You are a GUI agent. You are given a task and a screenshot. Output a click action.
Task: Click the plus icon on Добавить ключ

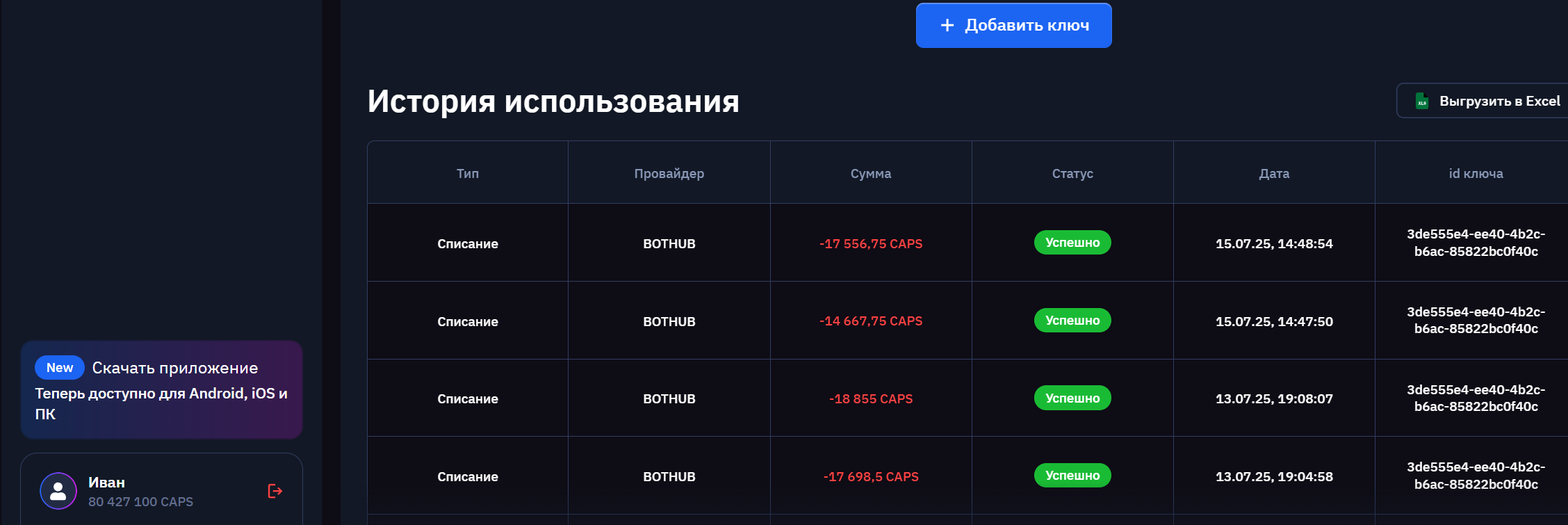(947, 26)
